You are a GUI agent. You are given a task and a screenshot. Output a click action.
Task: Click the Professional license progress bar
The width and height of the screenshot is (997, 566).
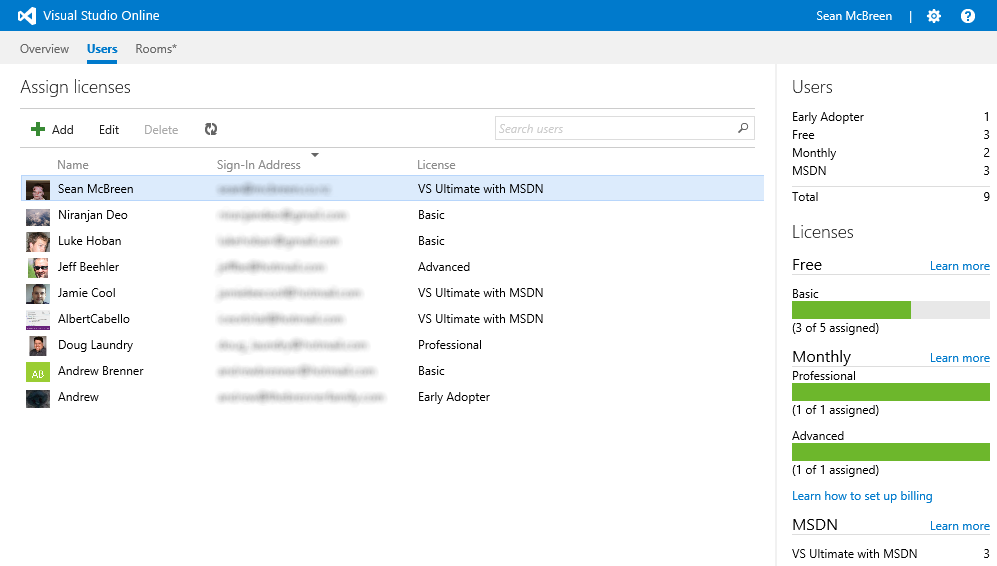(x=890, y=392)
